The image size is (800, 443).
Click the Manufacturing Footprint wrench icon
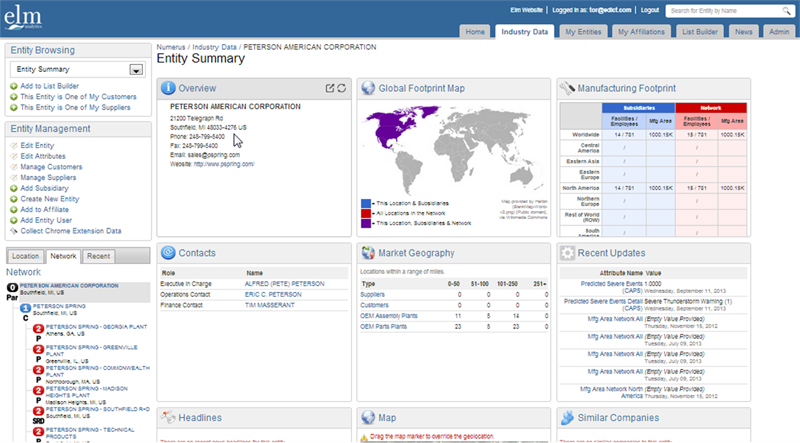567,88
